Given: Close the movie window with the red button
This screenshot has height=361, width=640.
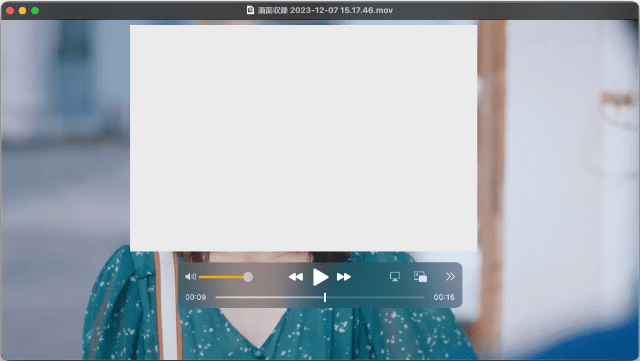Looking at the screenshot, I should (10, 11).
